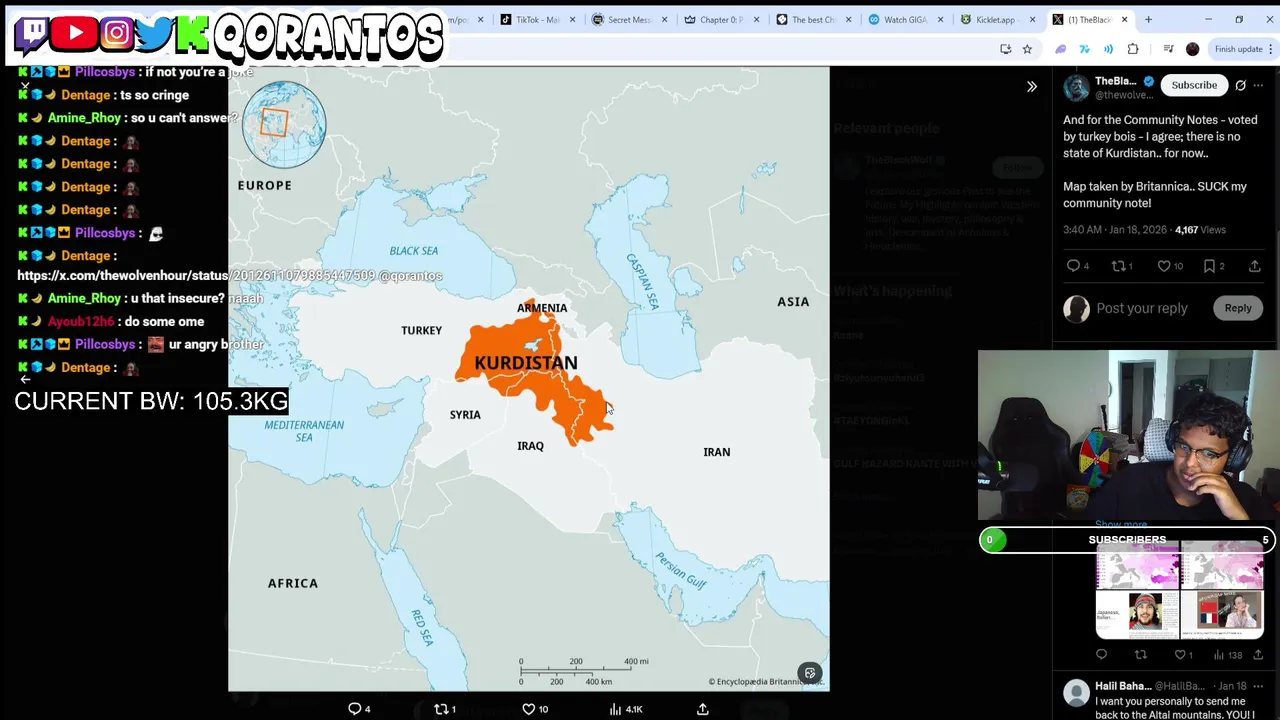The height and width of the screenshot is (720, 1280).
Task: Click Halil Baha reply author name
Action: click(1122, 686)
